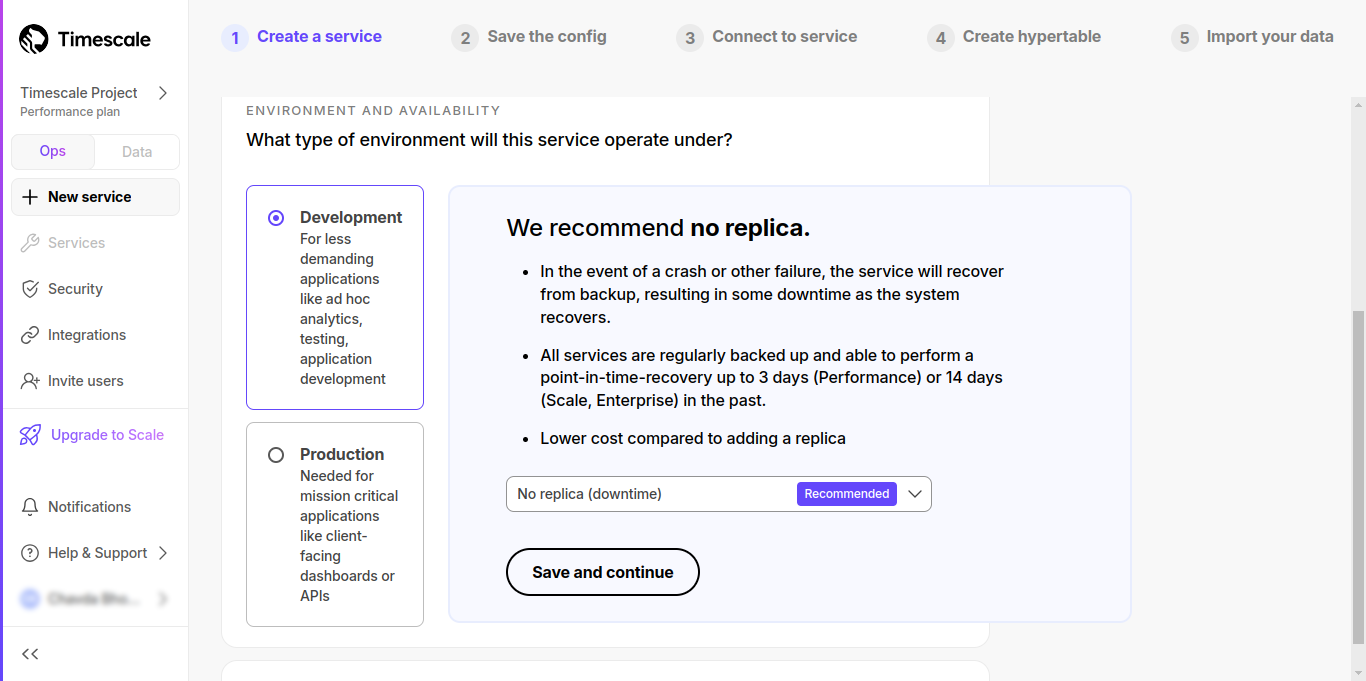Click the add-person icon beside Invite users
The image size is (1366, 681).
pos(30,381)
